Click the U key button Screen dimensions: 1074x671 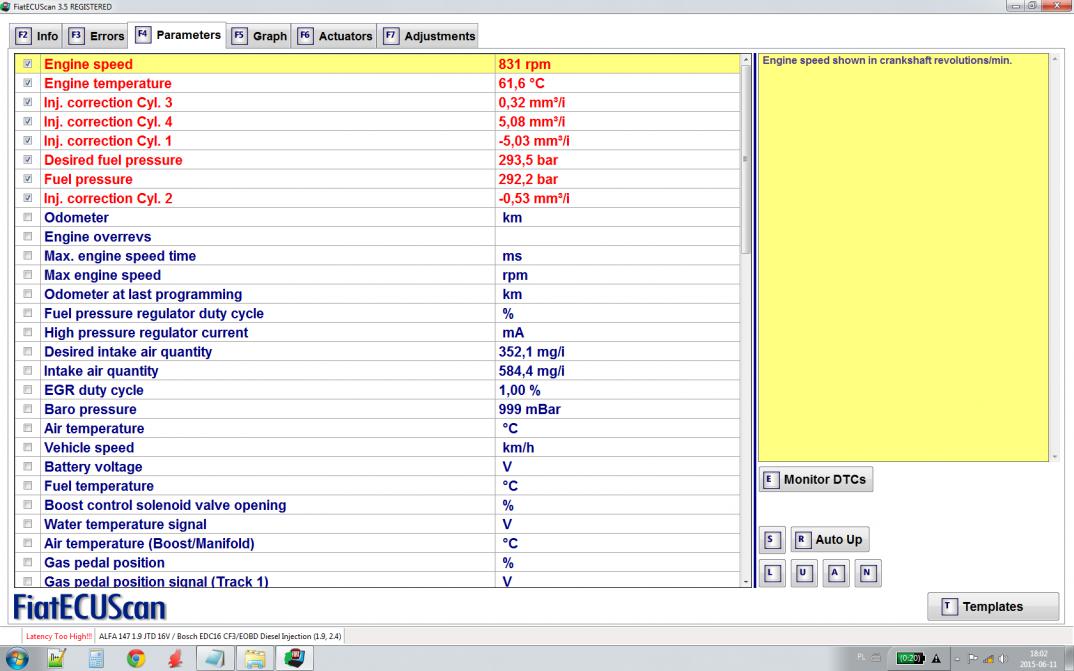point(803,573)
